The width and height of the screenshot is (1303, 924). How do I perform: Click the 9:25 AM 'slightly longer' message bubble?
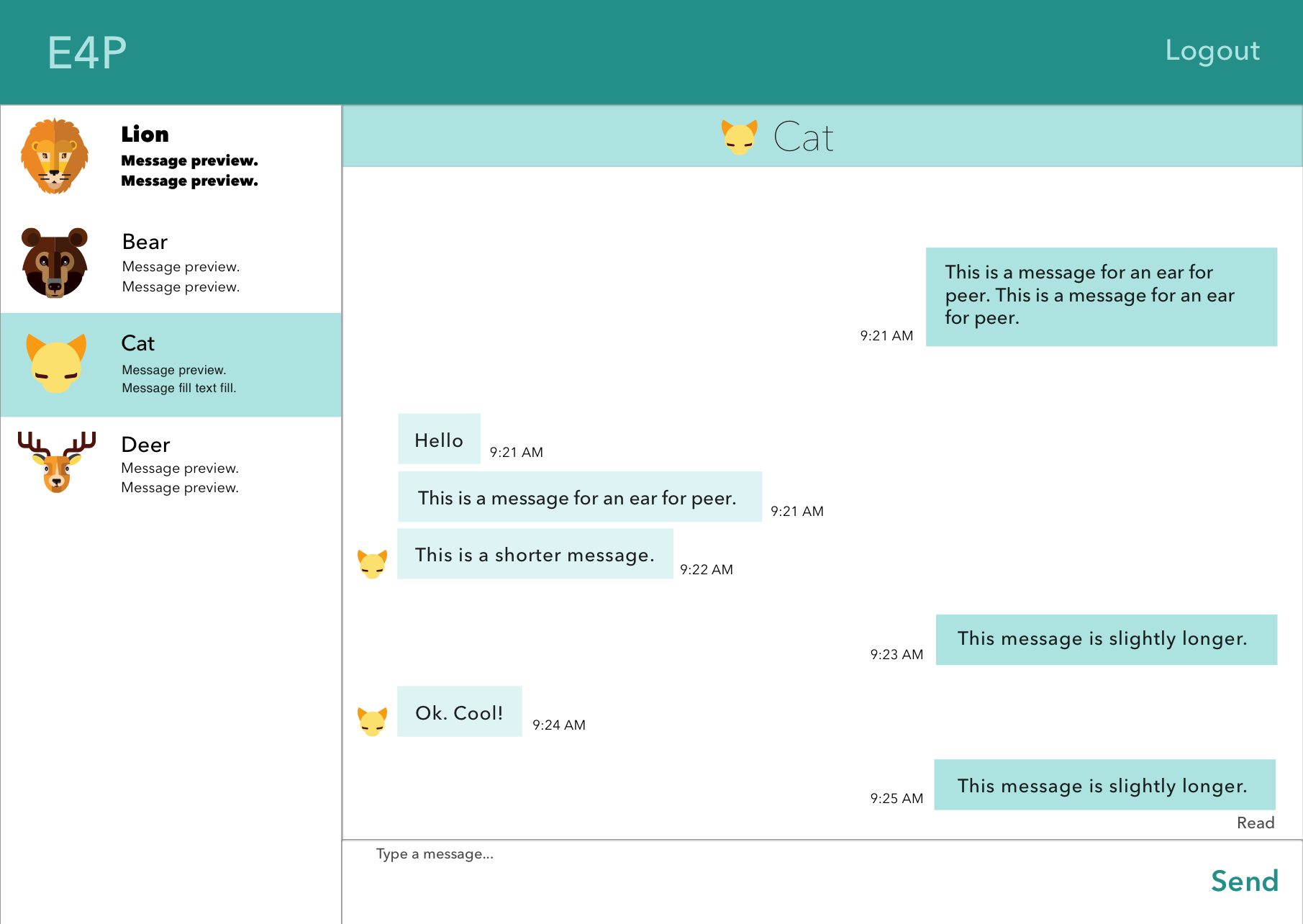click(1105, 784)
